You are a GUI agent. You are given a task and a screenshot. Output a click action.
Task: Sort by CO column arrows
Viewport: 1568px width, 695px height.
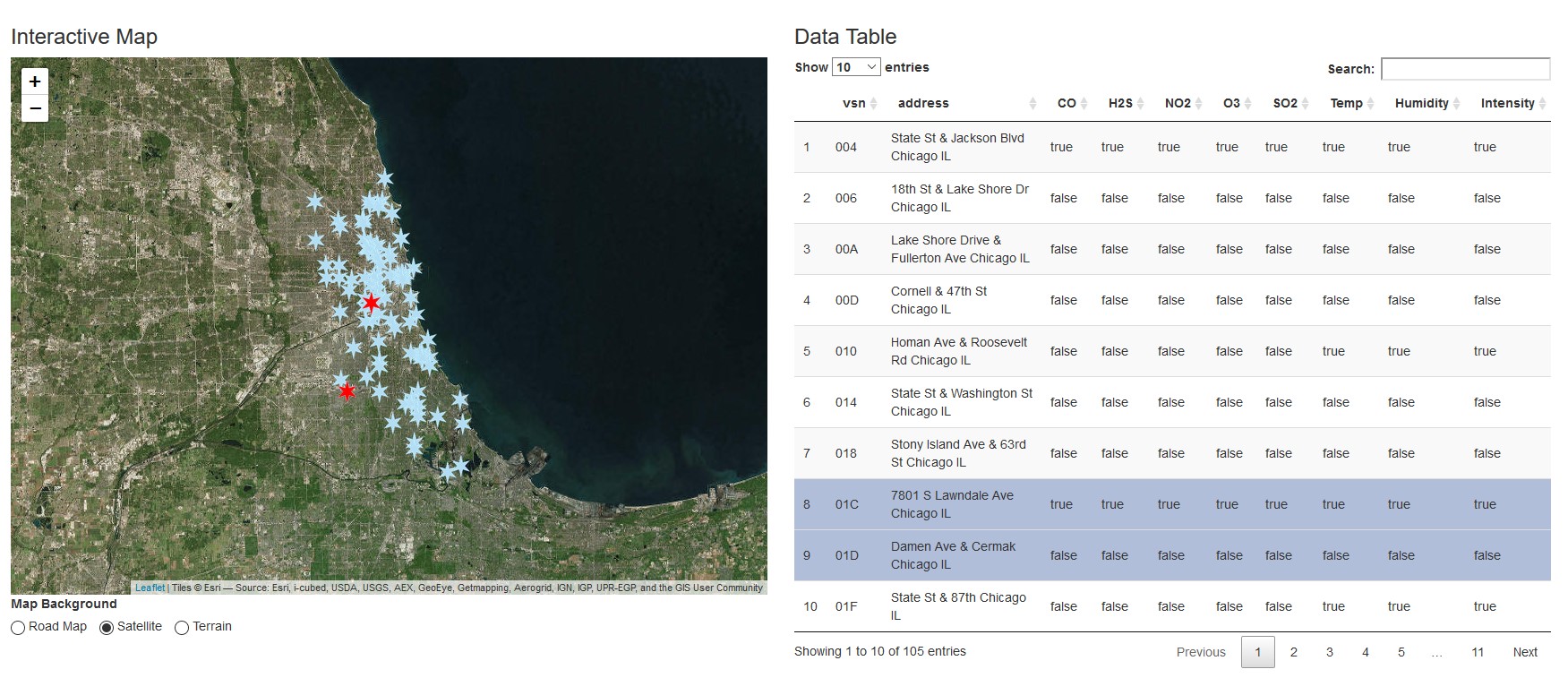[x=1084, y=104]
